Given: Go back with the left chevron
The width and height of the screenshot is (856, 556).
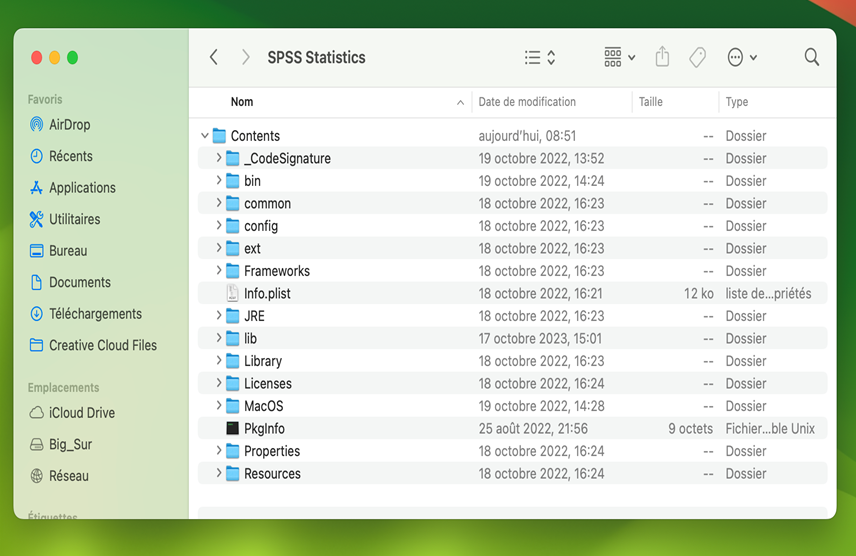Looking at the screenshot, I should click(x=213, y=58).
